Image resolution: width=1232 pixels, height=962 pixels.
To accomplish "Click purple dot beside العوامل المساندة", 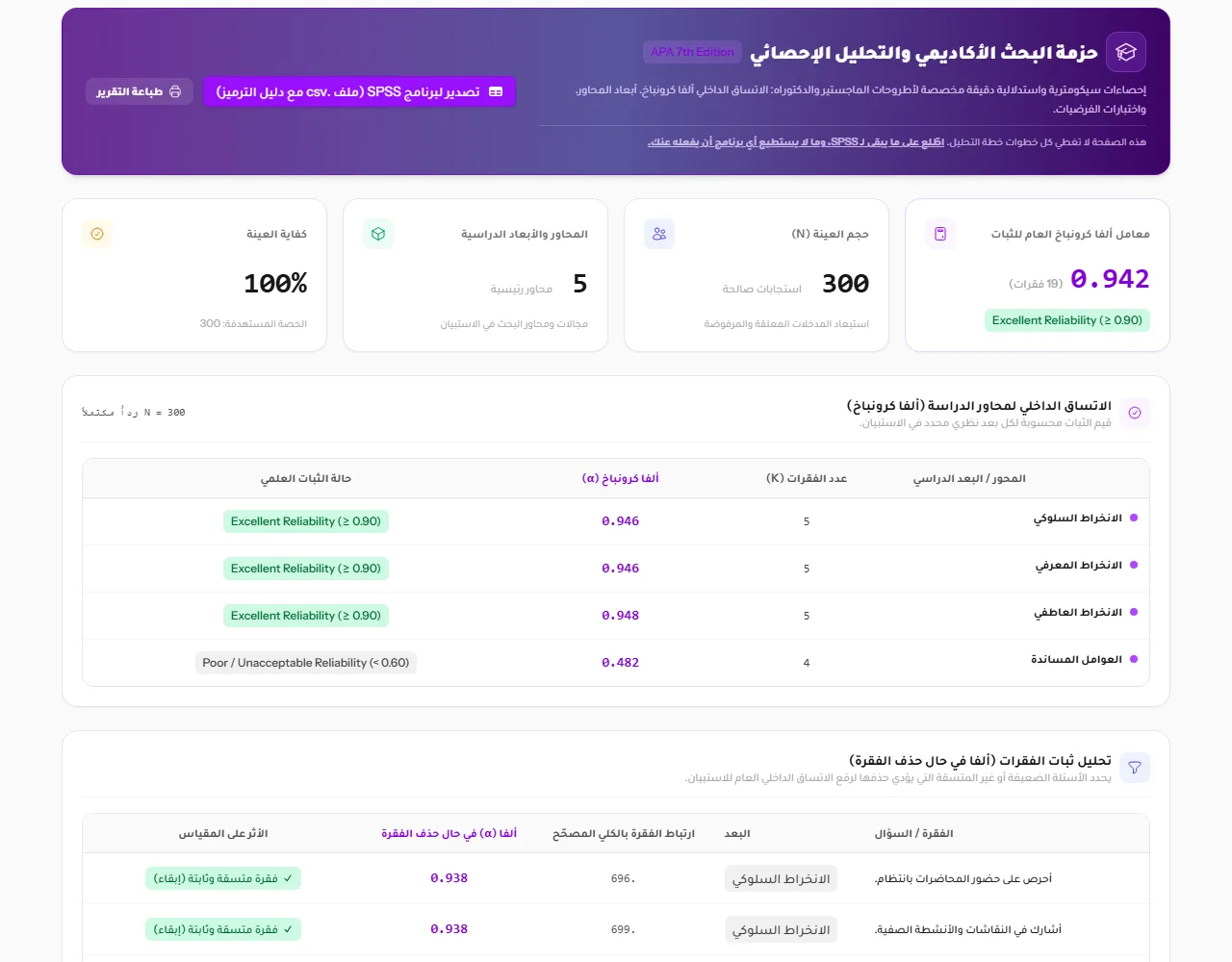I will coord(1134,659).
